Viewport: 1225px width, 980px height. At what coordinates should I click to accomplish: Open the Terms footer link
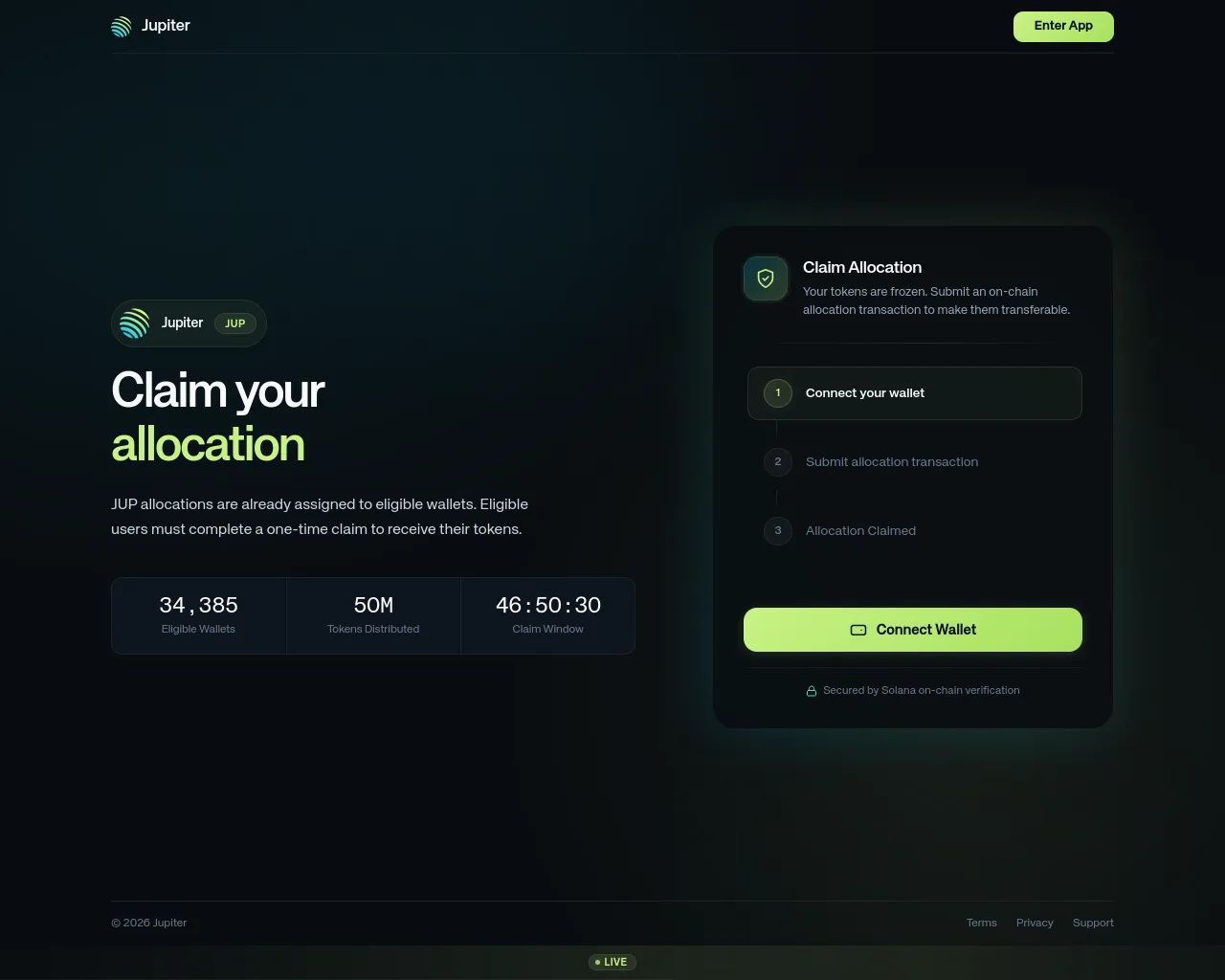981,924
